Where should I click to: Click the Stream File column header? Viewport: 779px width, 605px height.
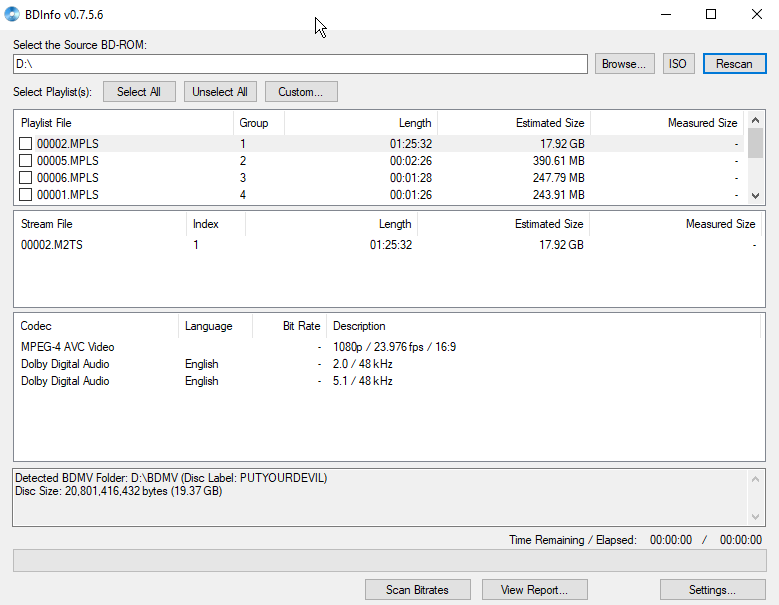(100, 224)
